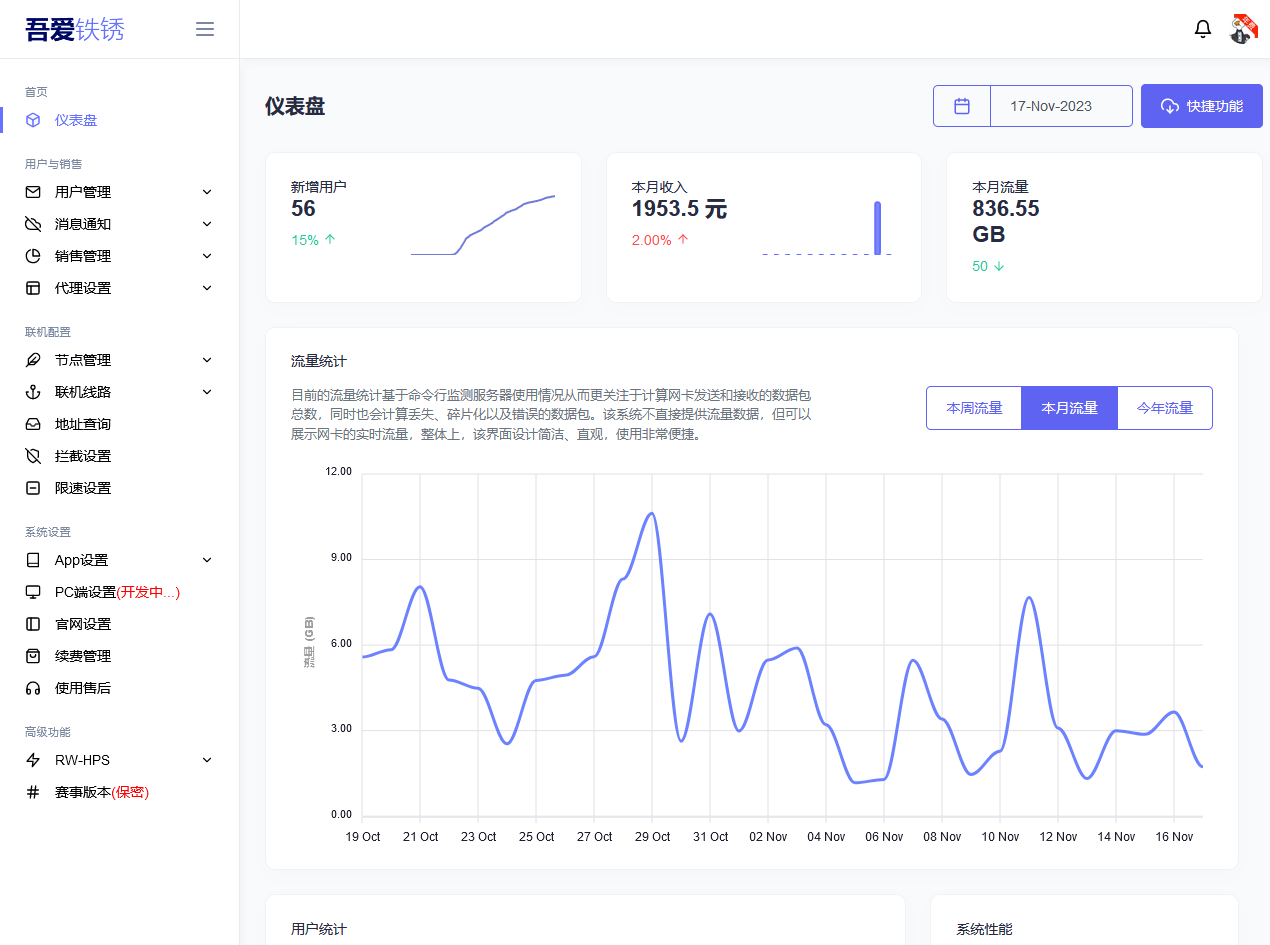
Task: Click the RW-HPS lightning bolt icon
Action: coord(33,760)
